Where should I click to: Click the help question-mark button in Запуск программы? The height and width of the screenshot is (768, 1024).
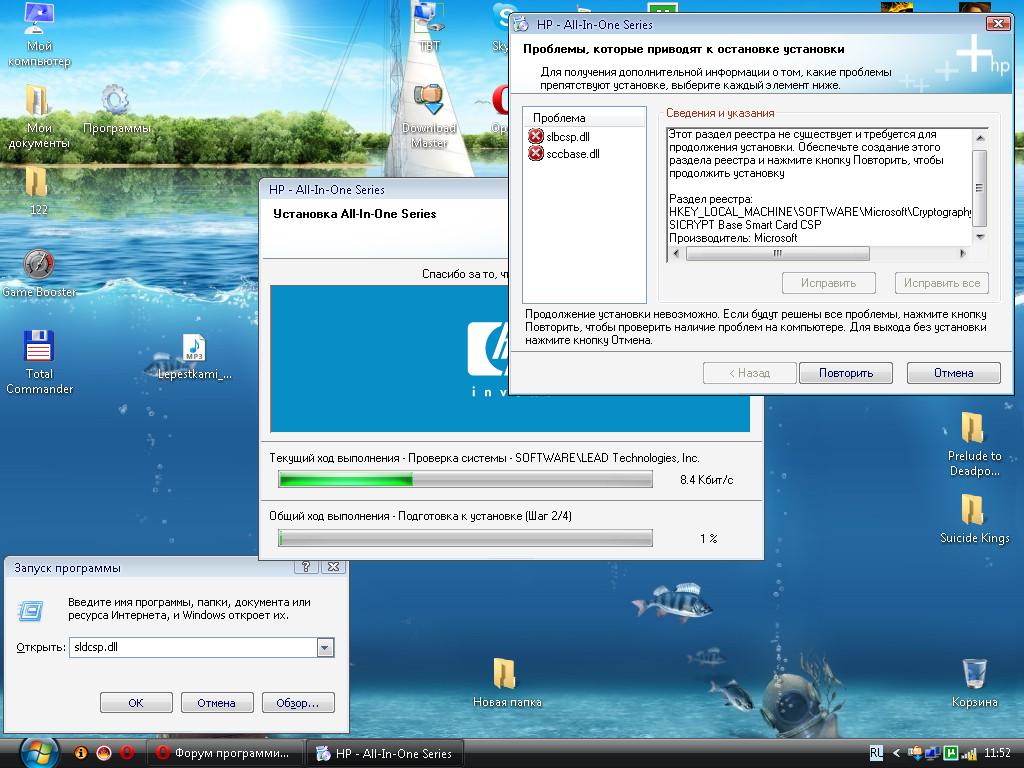[x=306, y=567]
